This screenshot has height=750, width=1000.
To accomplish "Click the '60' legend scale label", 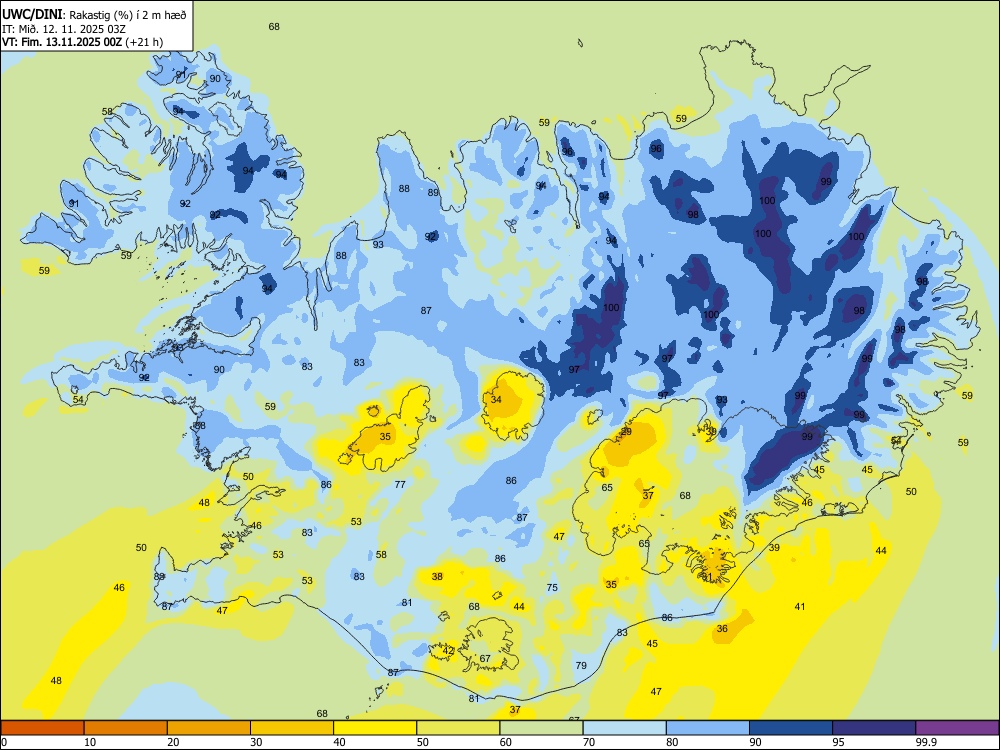I will (506, 742).
